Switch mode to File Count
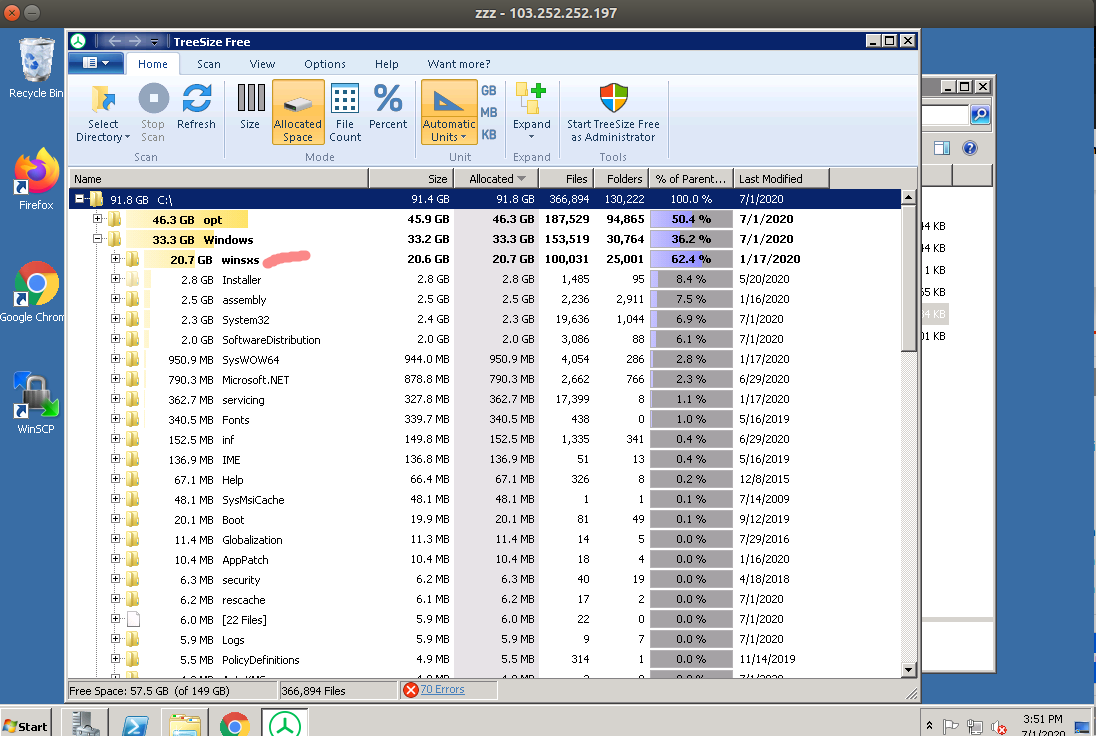The width and height of the screenshot is (1096, 736). [345, 113]
